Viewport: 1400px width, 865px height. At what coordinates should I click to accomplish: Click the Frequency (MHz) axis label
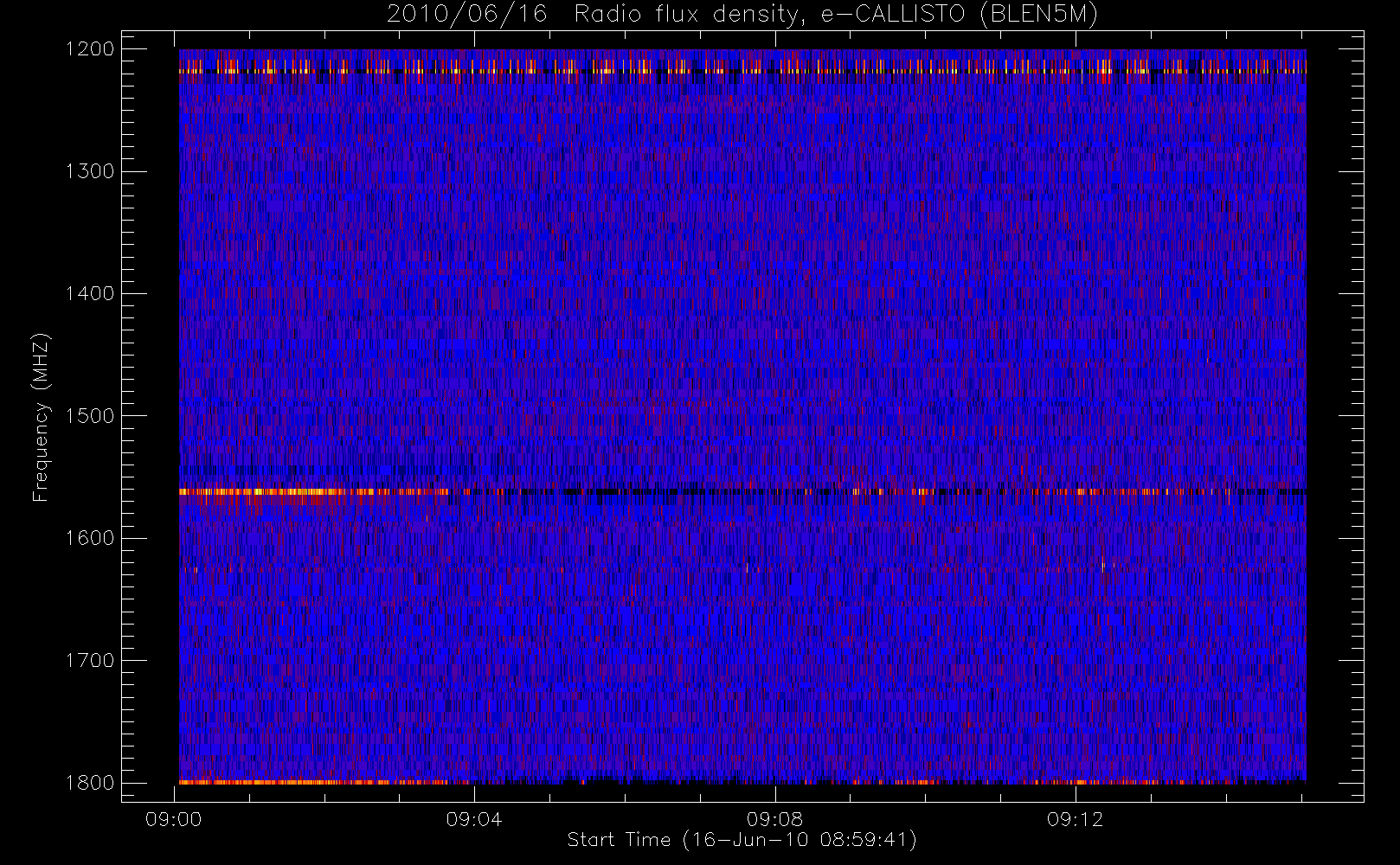click(41, 417)
